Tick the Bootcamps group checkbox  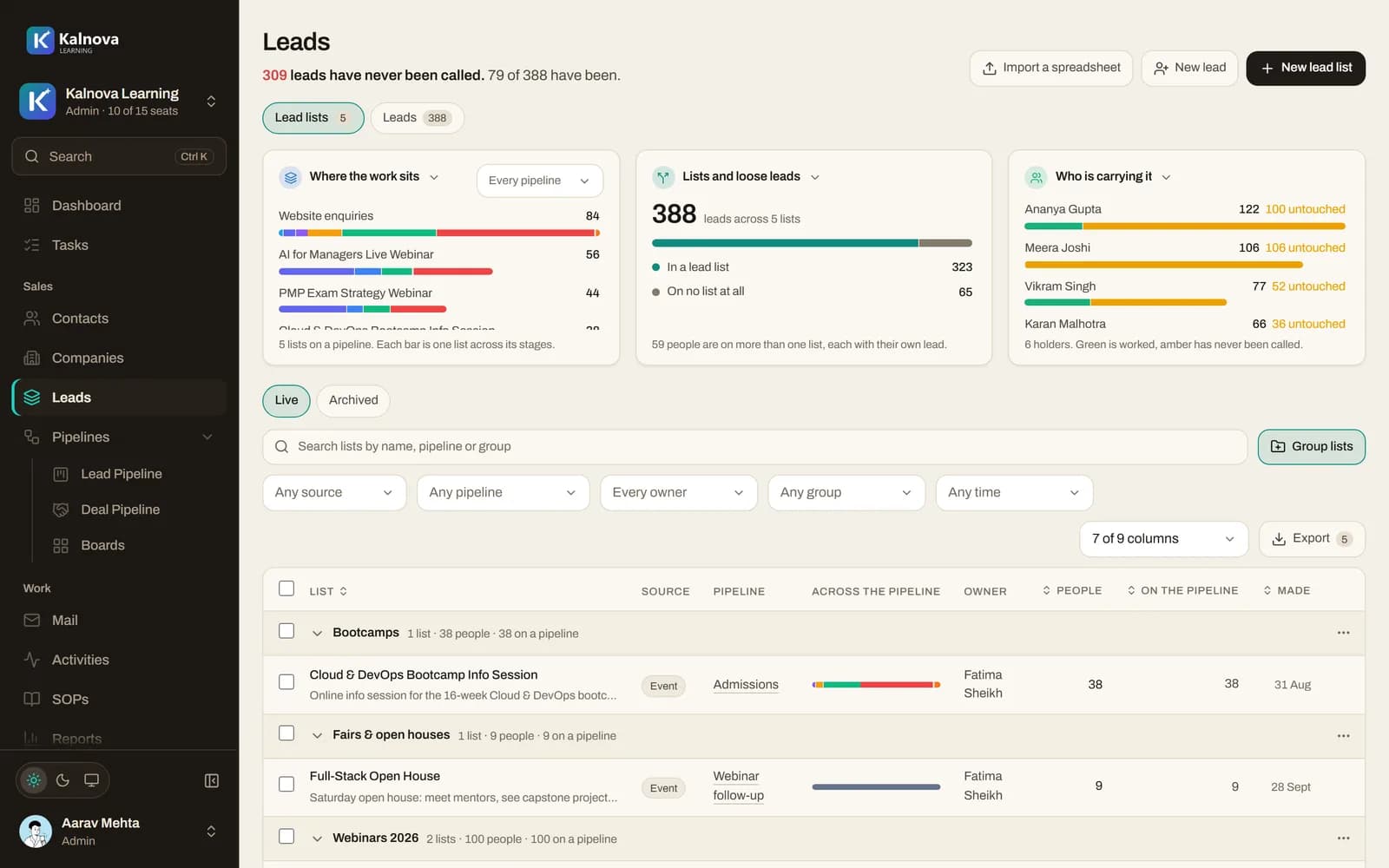pyautogui.click(x=286, y=631)
